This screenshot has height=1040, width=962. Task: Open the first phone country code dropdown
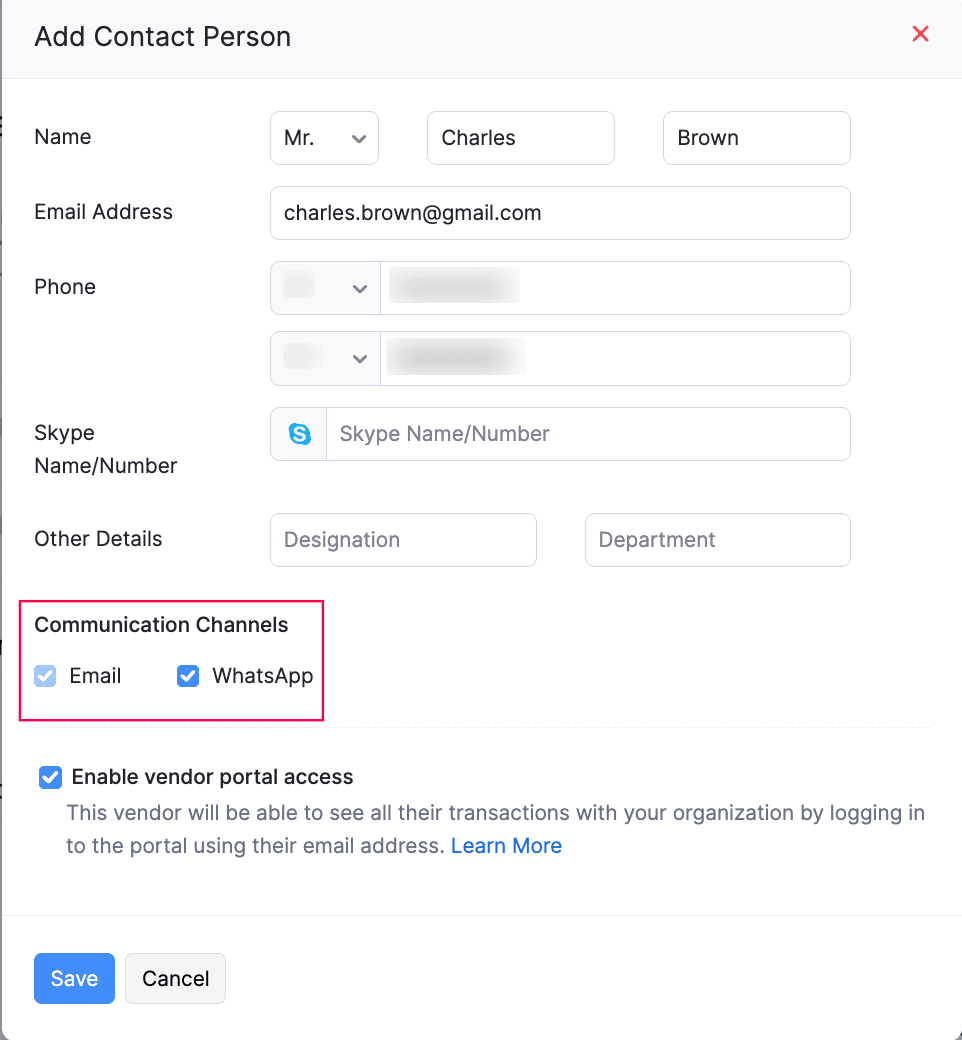(x=324, y=287)
